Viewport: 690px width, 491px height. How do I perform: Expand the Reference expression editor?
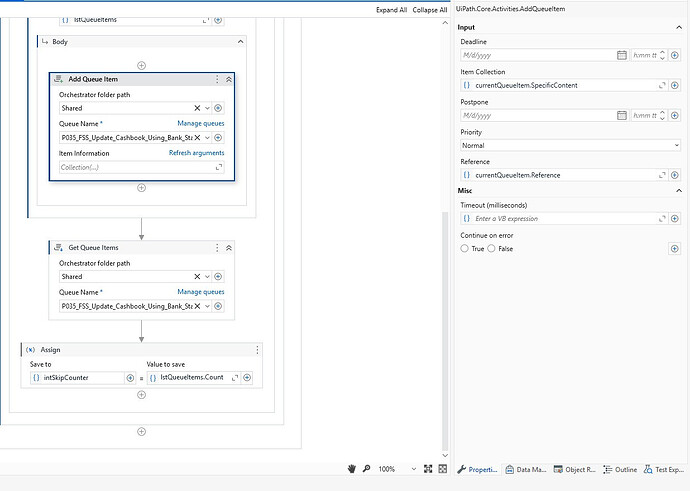point(662,175)
